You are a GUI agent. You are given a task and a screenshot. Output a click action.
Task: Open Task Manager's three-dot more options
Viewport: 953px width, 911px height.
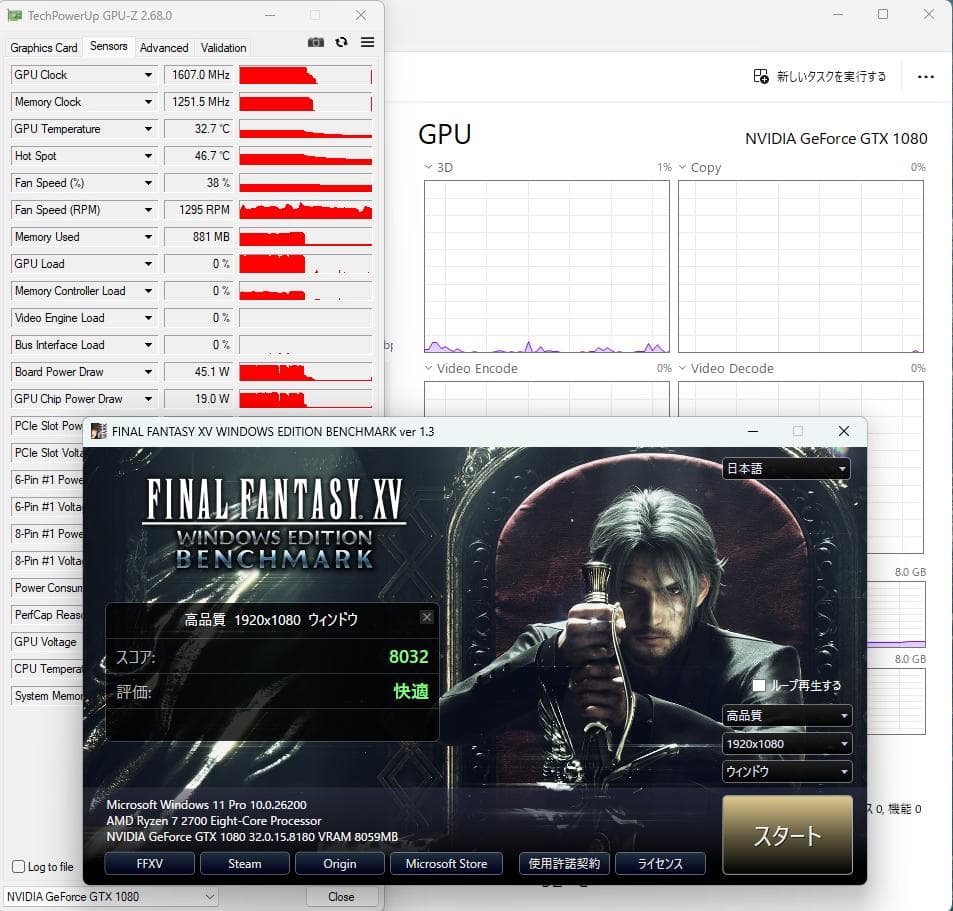point(926,77)
